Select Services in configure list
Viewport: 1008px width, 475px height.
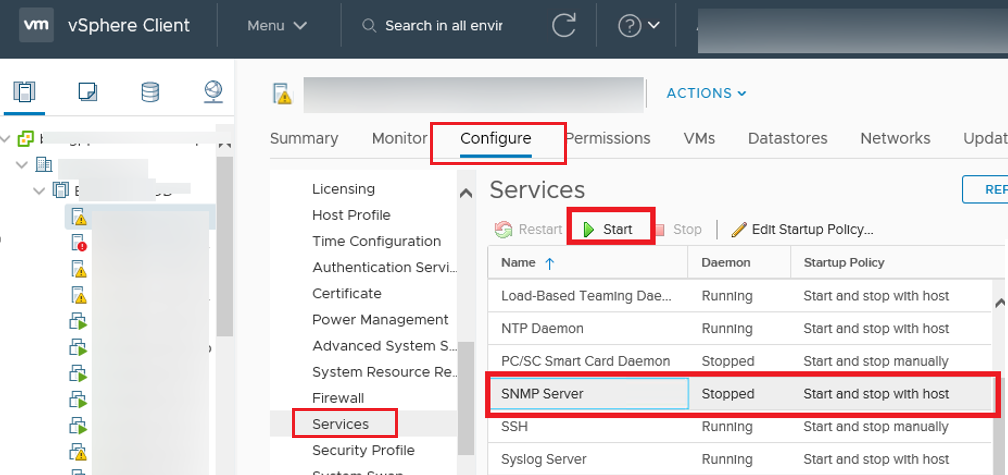[340, 424]
